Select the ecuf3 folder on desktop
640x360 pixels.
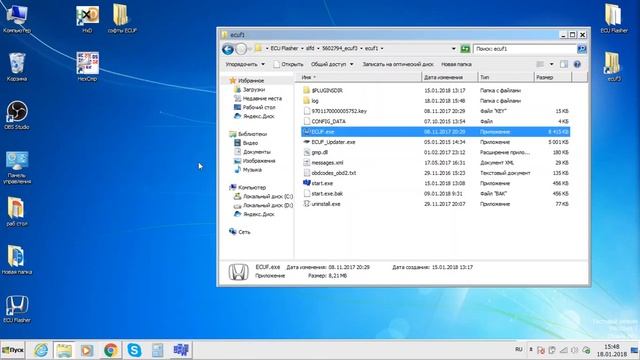tap(613, 67)
